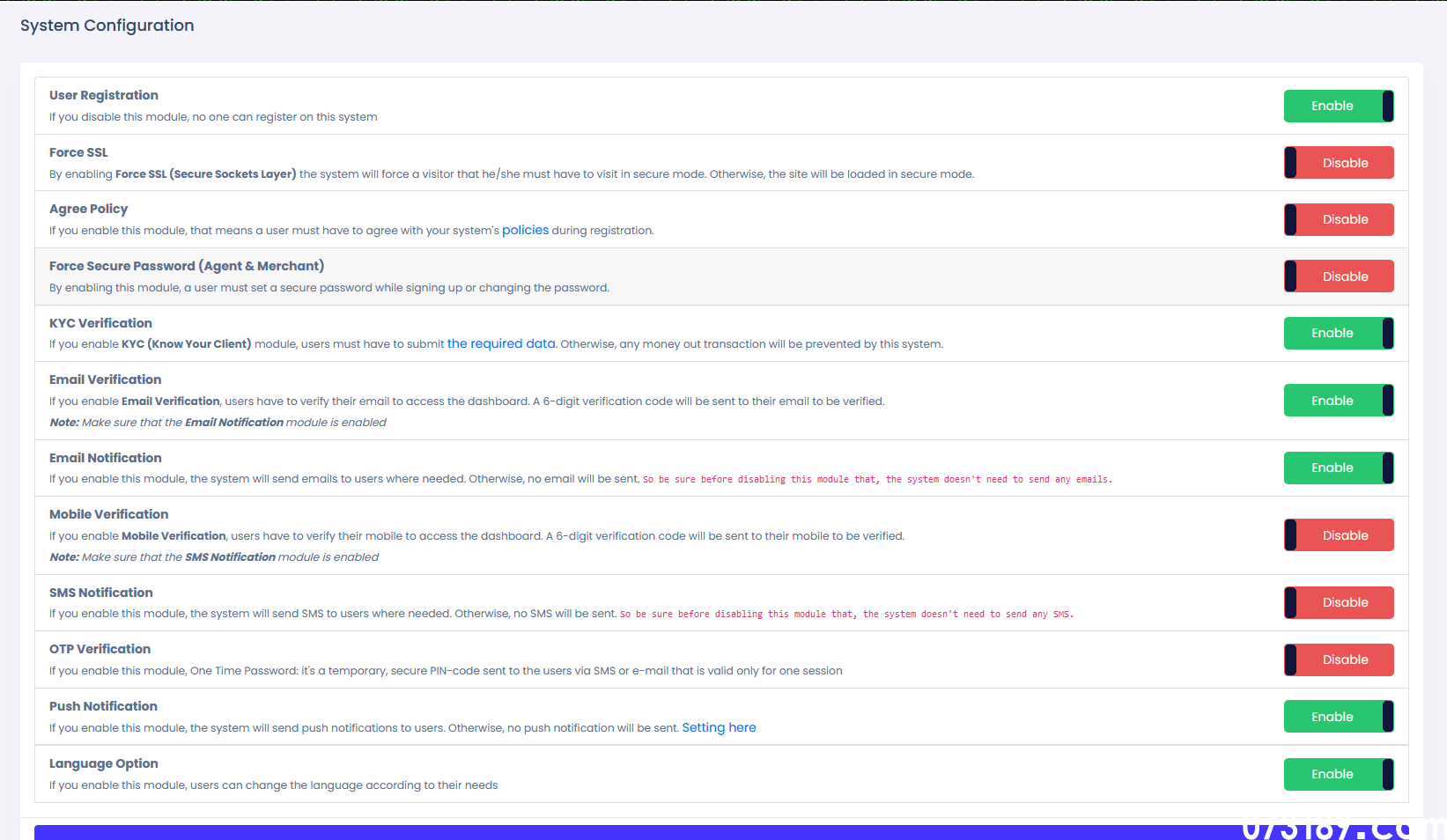This screenshot has width=1447, height=840.
Task: Click the red SMS disabling warning text
Action: [846, 615]
